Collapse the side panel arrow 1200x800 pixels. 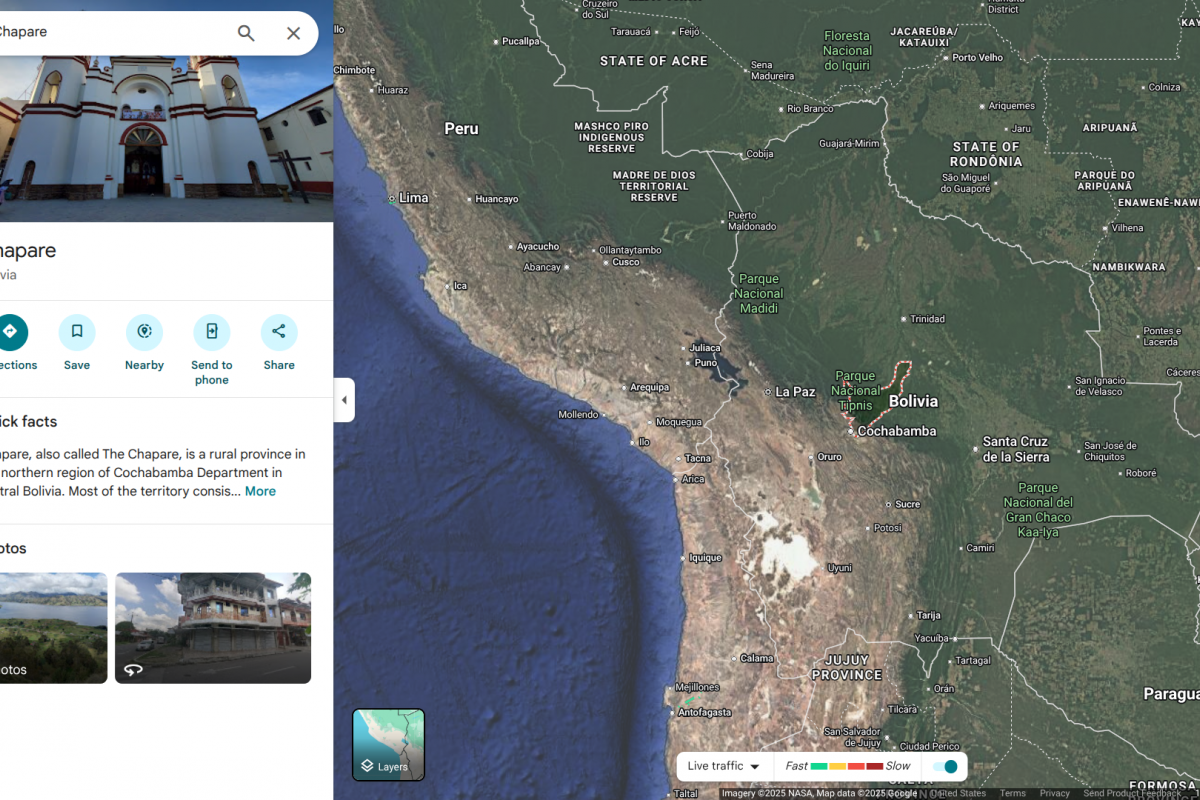344,400
